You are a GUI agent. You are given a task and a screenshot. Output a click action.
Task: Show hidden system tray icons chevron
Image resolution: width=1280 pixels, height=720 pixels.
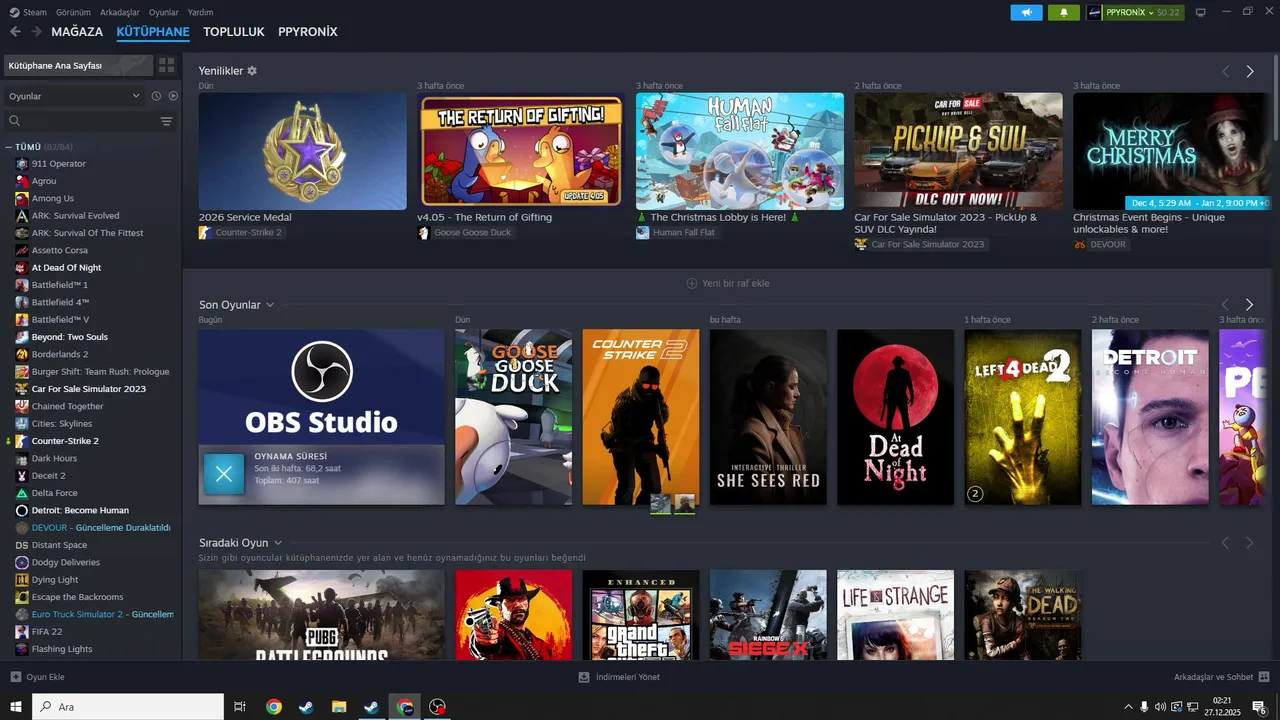1129,707
